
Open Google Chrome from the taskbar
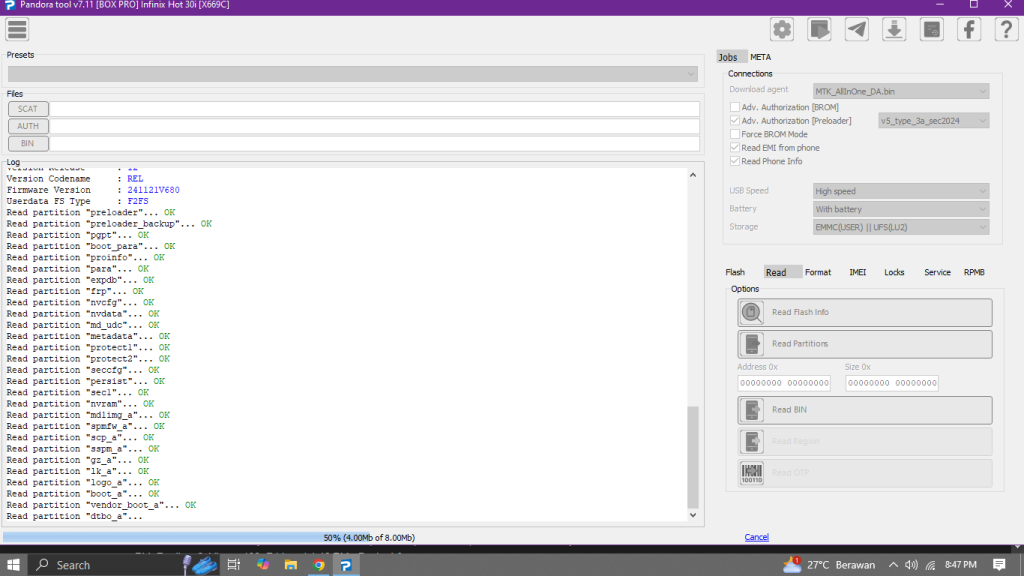click(x=319, y=565)
